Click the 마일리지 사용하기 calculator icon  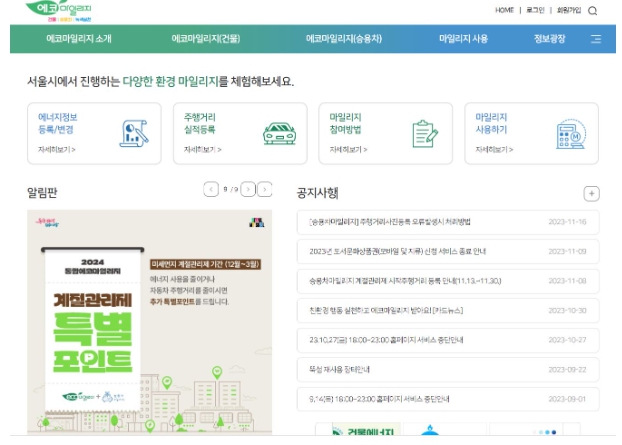point(570,133)
